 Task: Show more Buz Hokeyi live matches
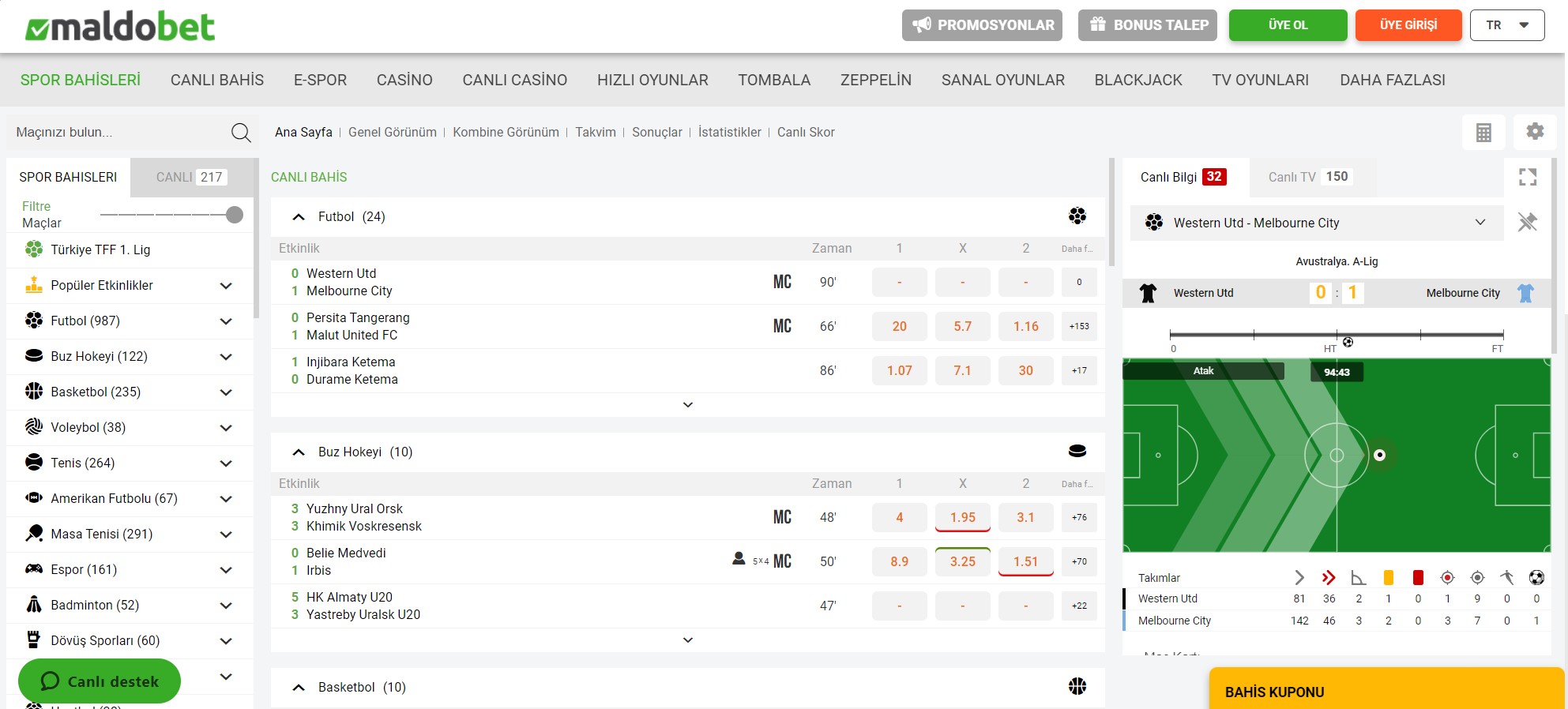click(687, 640)
